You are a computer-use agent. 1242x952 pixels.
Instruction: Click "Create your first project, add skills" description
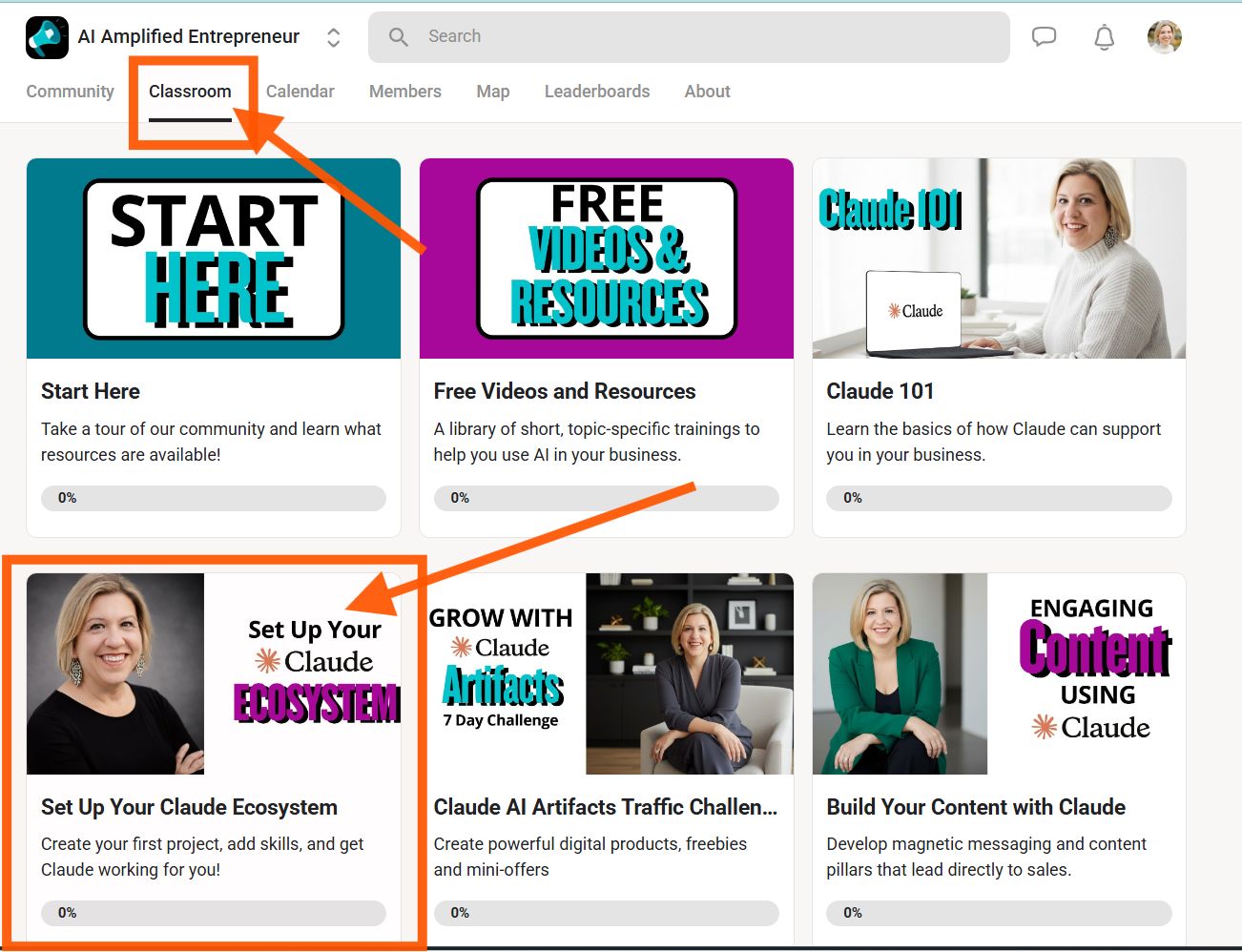pyautogui.click(x=202, y=857)
